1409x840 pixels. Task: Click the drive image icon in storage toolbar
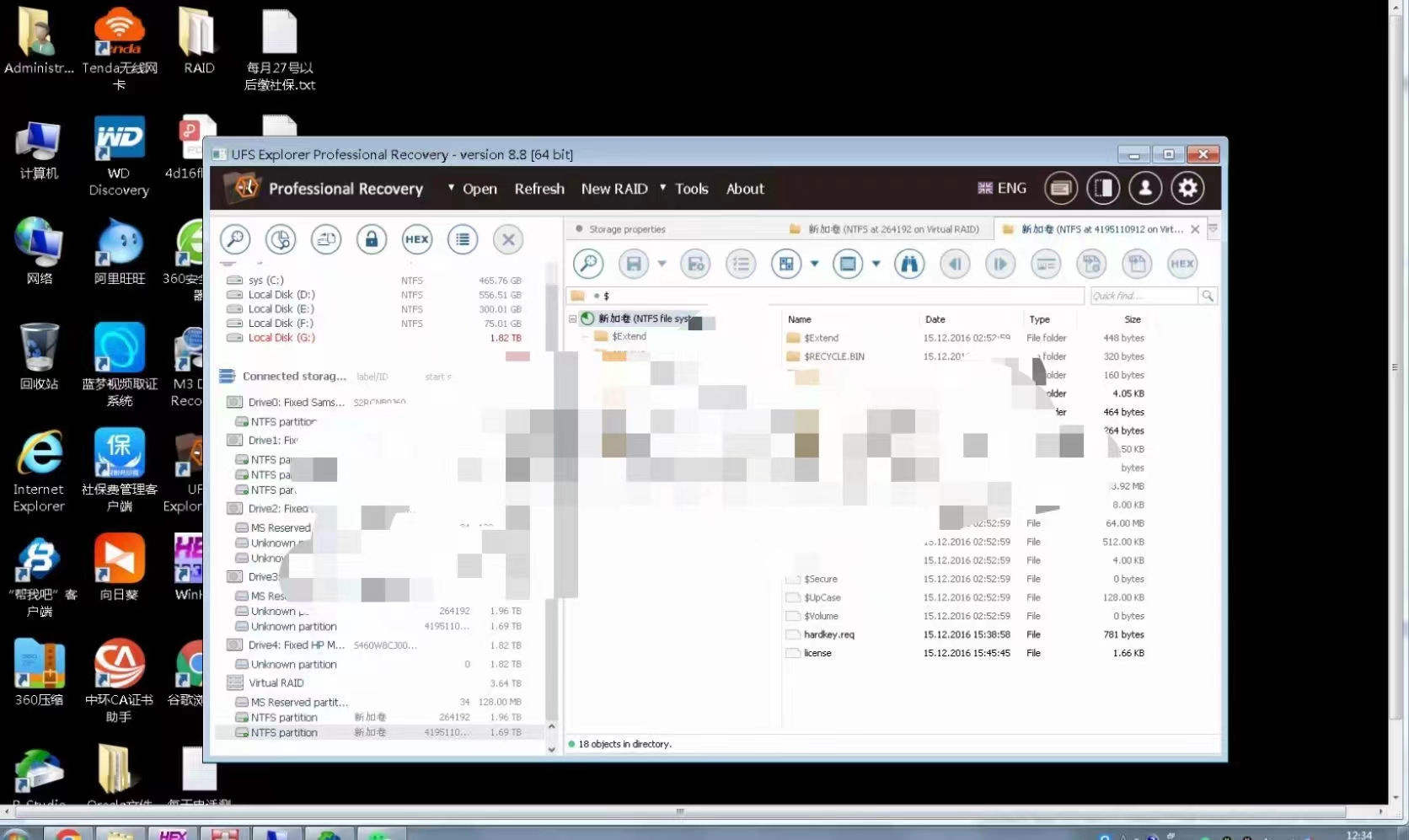point(326,239)
